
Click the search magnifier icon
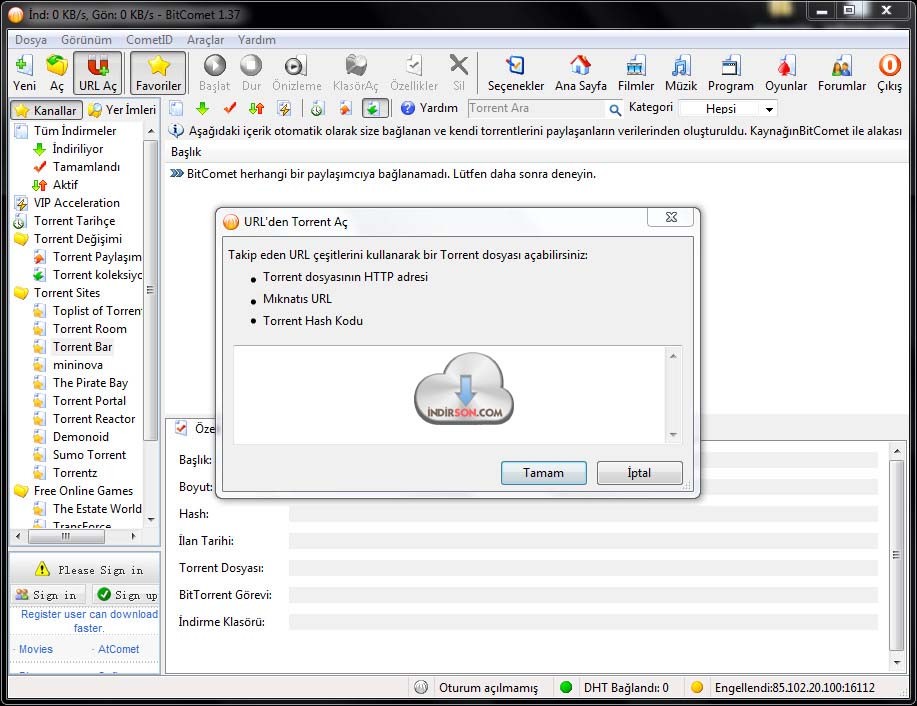click(x=615, y=109)
